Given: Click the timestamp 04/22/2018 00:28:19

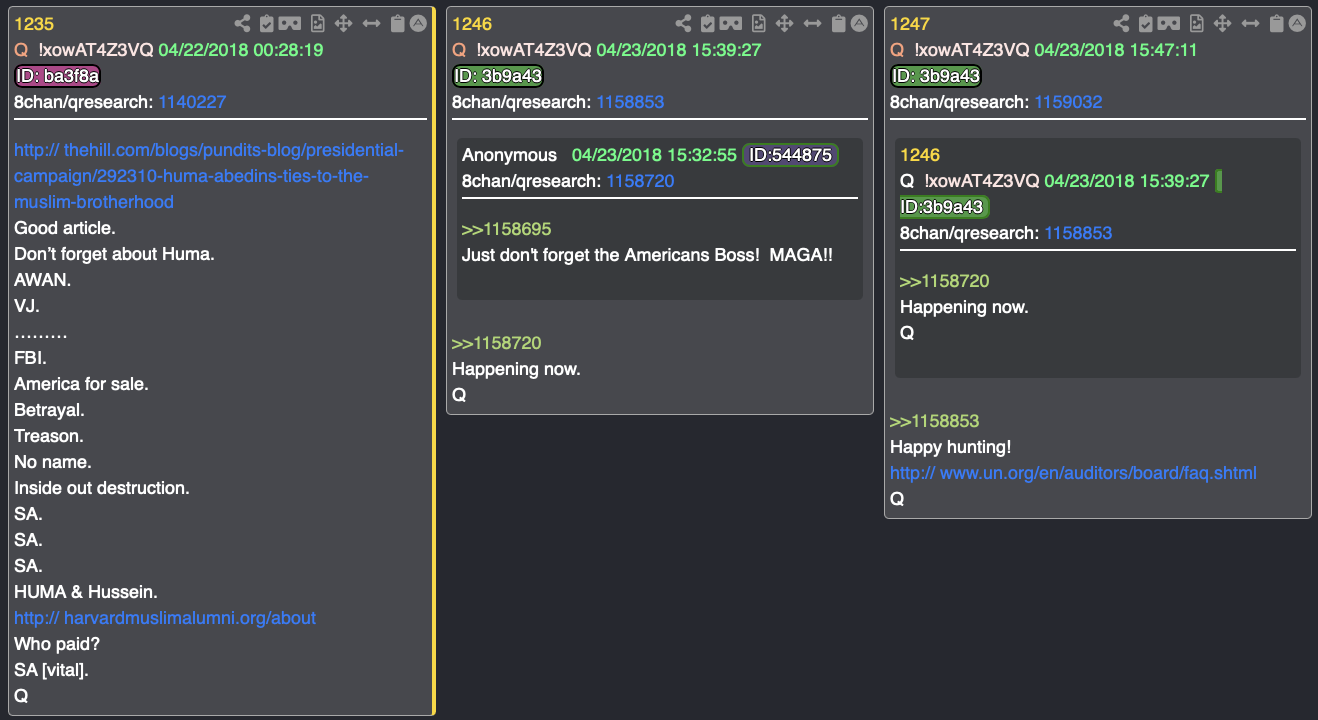Looking at the screenshot, I should point(240,50).
